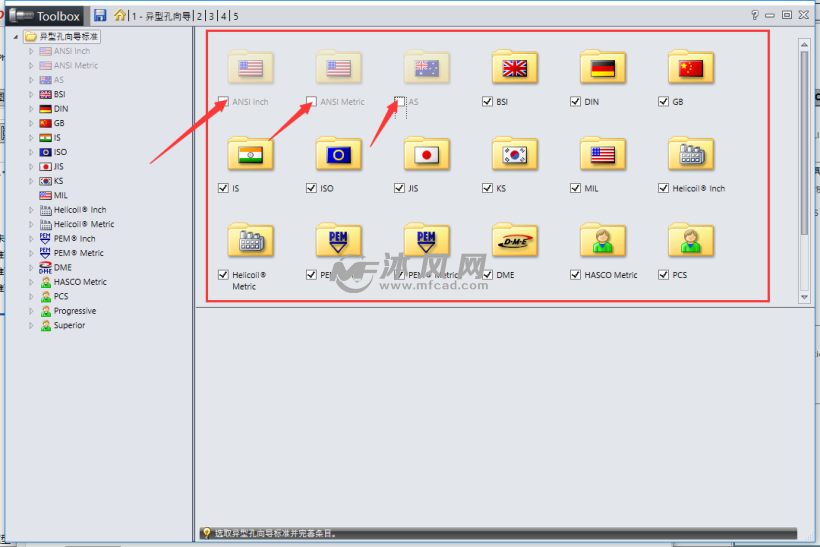
Task: Uncheck the Helicoil Inch checkbox
Action: point(664,188)
